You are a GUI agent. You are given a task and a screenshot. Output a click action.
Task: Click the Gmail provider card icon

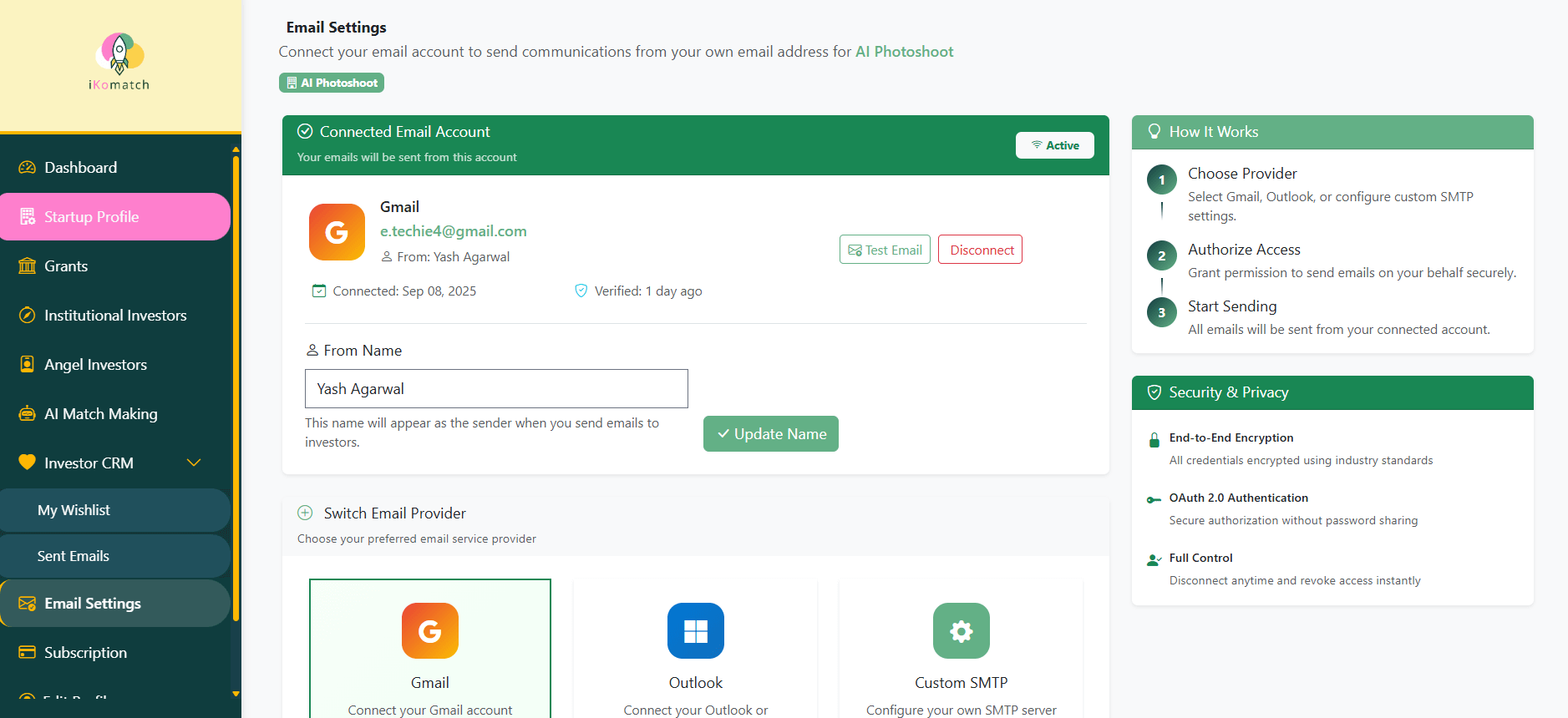pyautogui.click(x=430, y=630)
